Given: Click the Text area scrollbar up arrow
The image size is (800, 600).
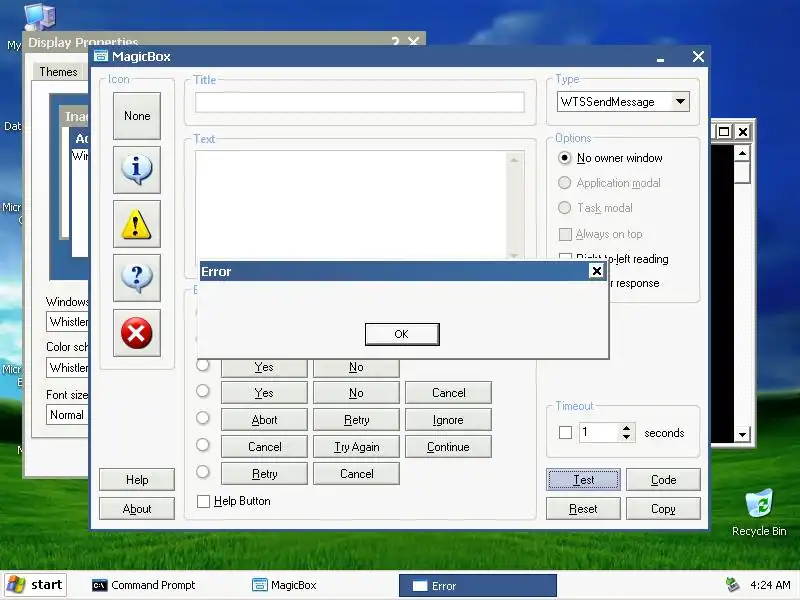Looking at the screenshot, I should [x=514, y=160].
